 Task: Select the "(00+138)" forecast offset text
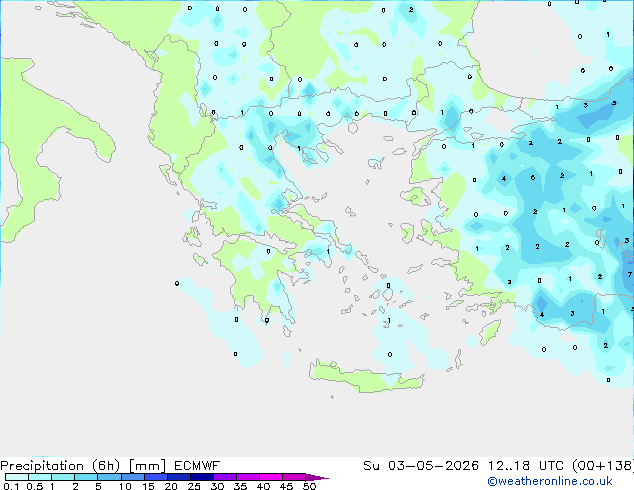tap(603, 466)
